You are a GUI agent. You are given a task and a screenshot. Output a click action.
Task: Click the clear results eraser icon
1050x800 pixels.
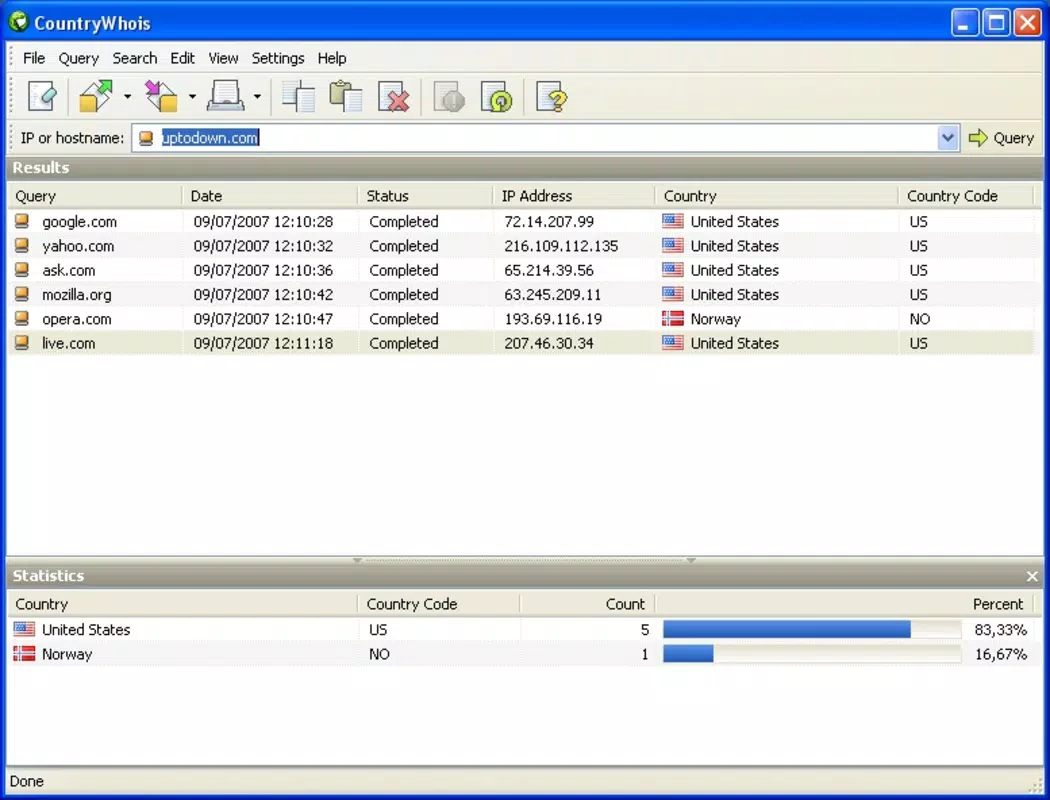42,97
